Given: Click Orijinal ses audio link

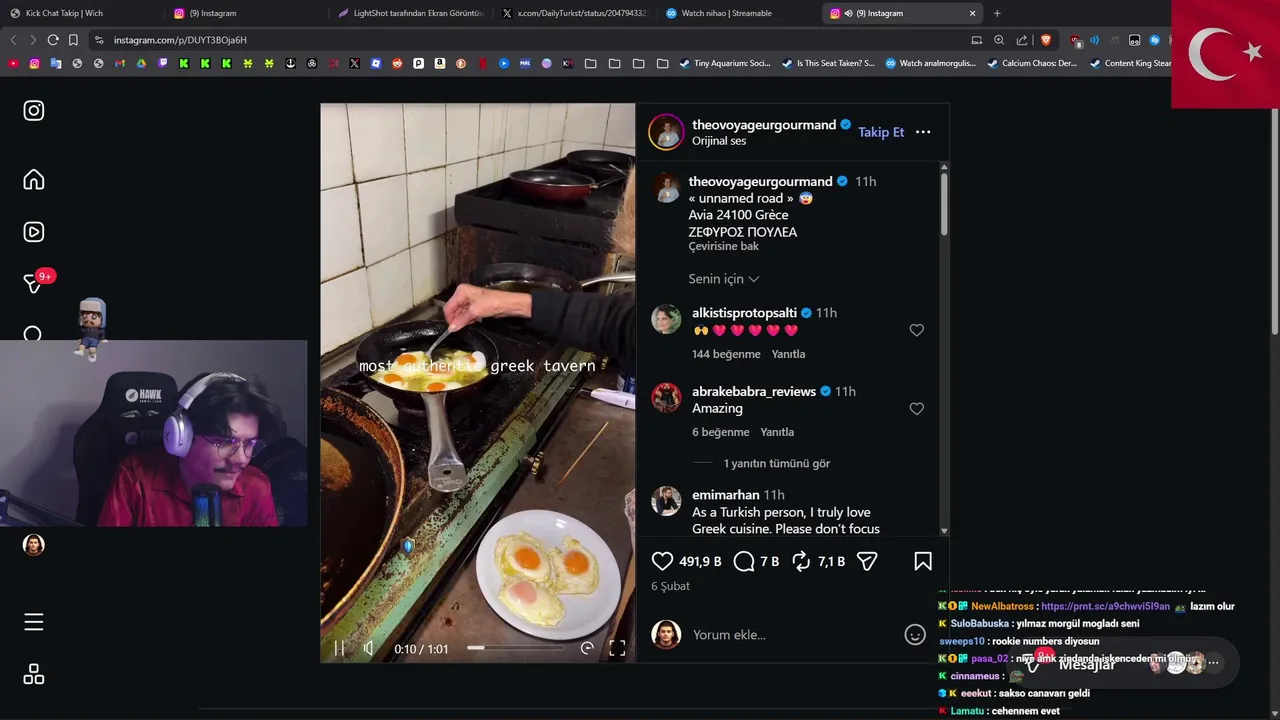Looking at the screenshot, I should 719,141.
